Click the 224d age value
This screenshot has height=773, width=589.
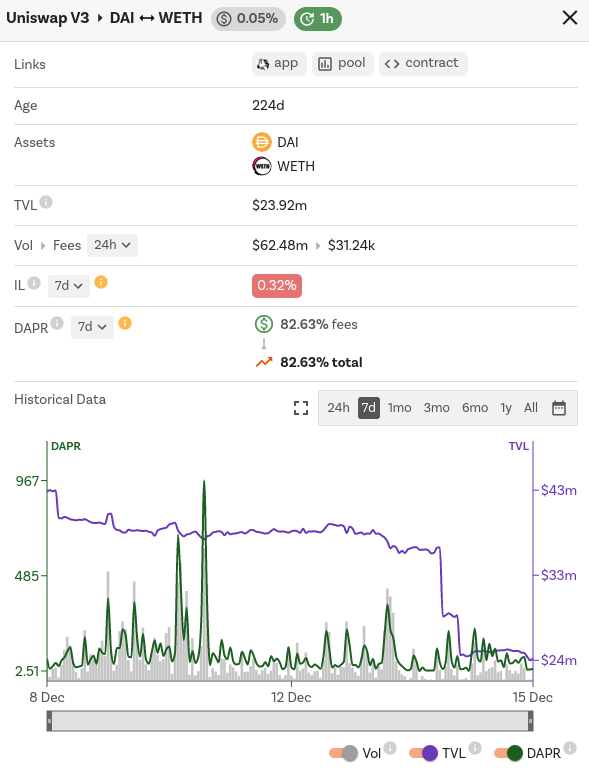(268, 105)
